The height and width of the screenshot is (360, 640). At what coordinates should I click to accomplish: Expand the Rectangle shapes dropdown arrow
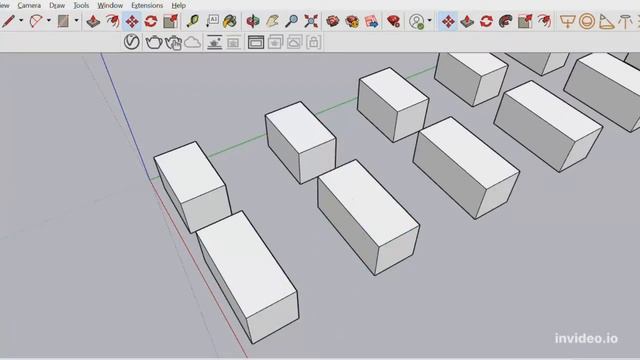click(x=76, y=20)
